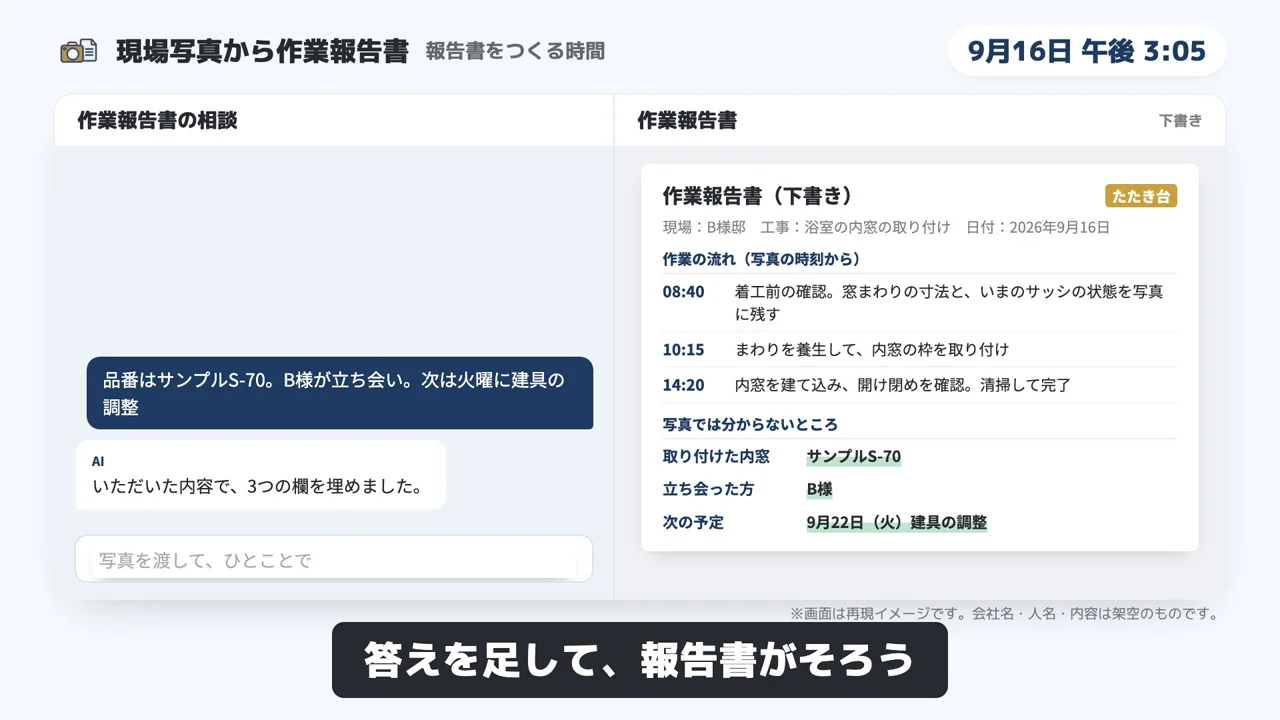
Task: Click the 作業報告書（下書き）heading in the card
Action: coord(757,196)
